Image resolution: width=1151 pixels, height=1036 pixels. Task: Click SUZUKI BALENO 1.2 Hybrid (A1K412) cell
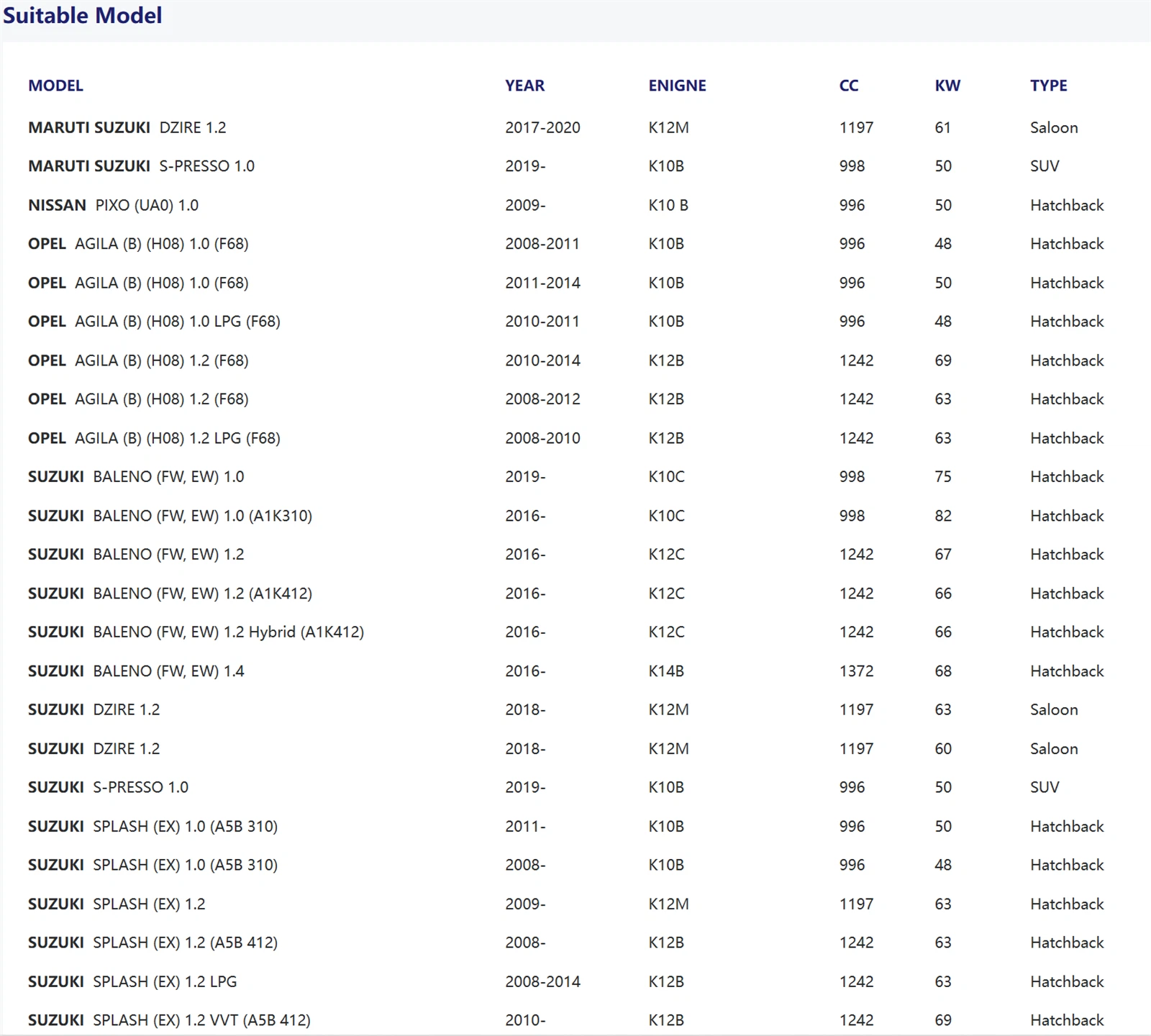[196, 632]
